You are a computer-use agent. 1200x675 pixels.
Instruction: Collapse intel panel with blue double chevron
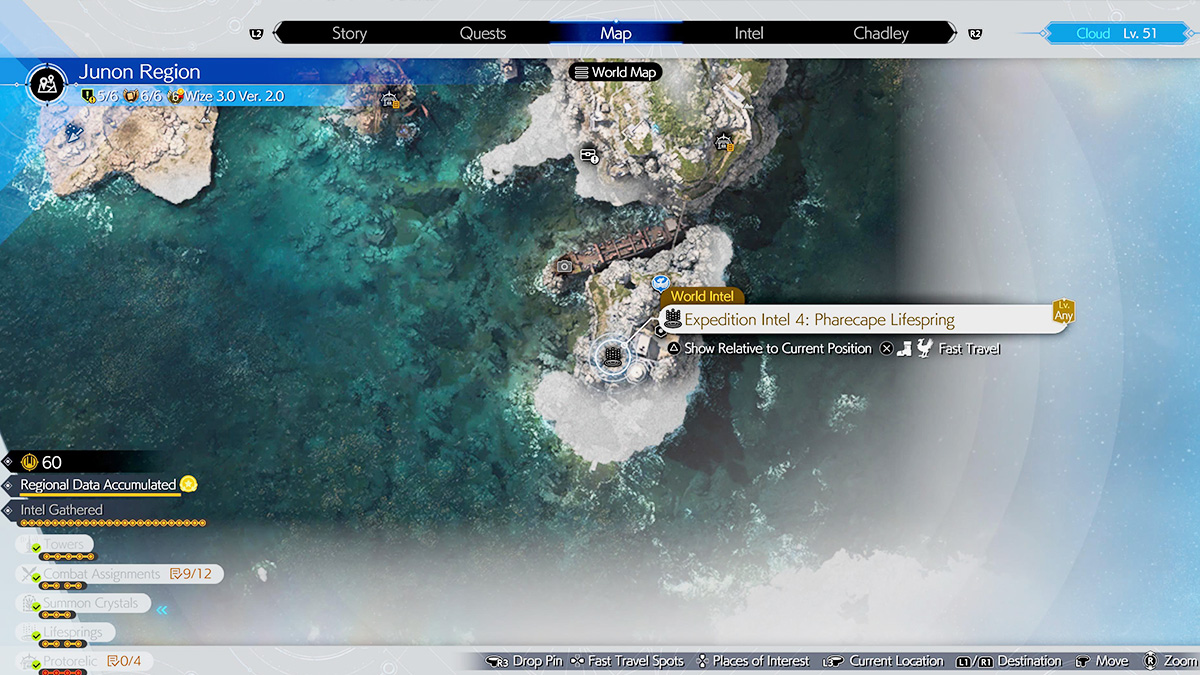coord(162,608)
